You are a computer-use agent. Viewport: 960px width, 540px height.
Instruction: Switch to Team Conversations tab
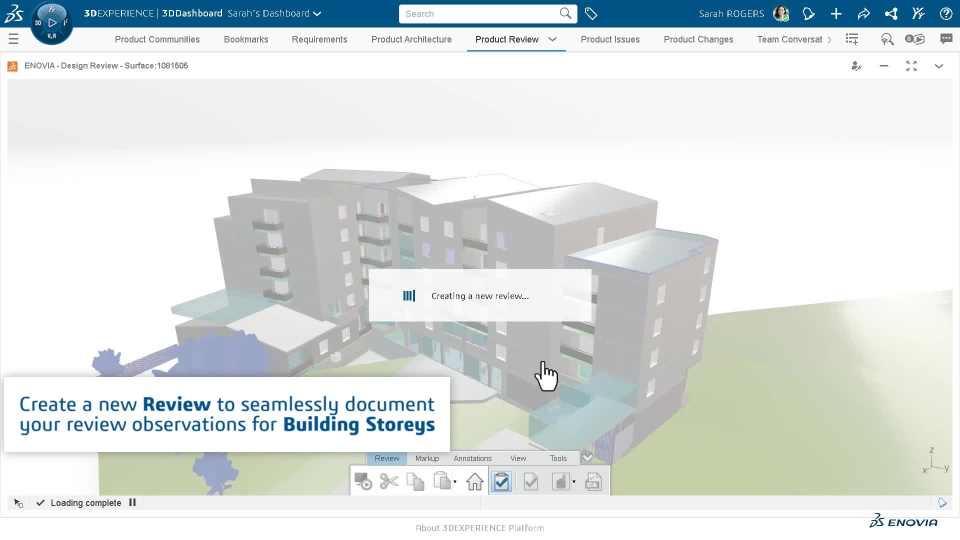pyautogui.click(x=789, y=39)
